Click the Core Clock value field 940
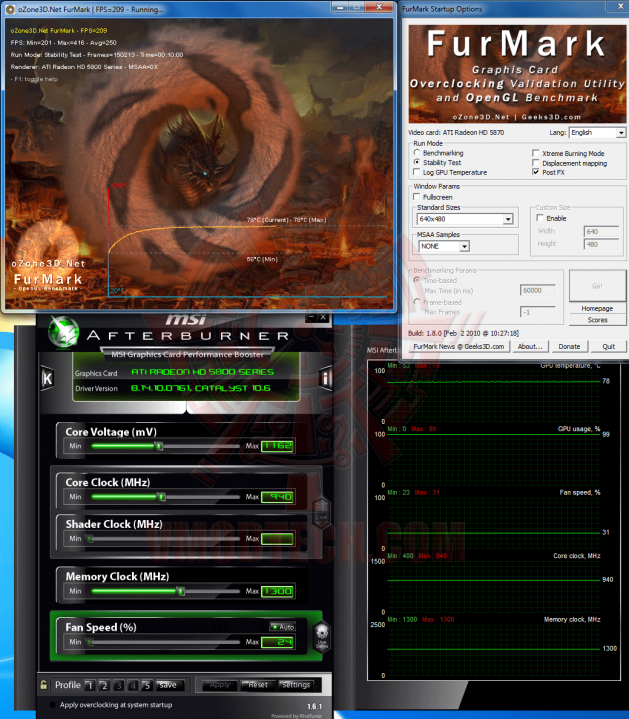Viewport: 629px width, 719px height. (x=277, y=497)
